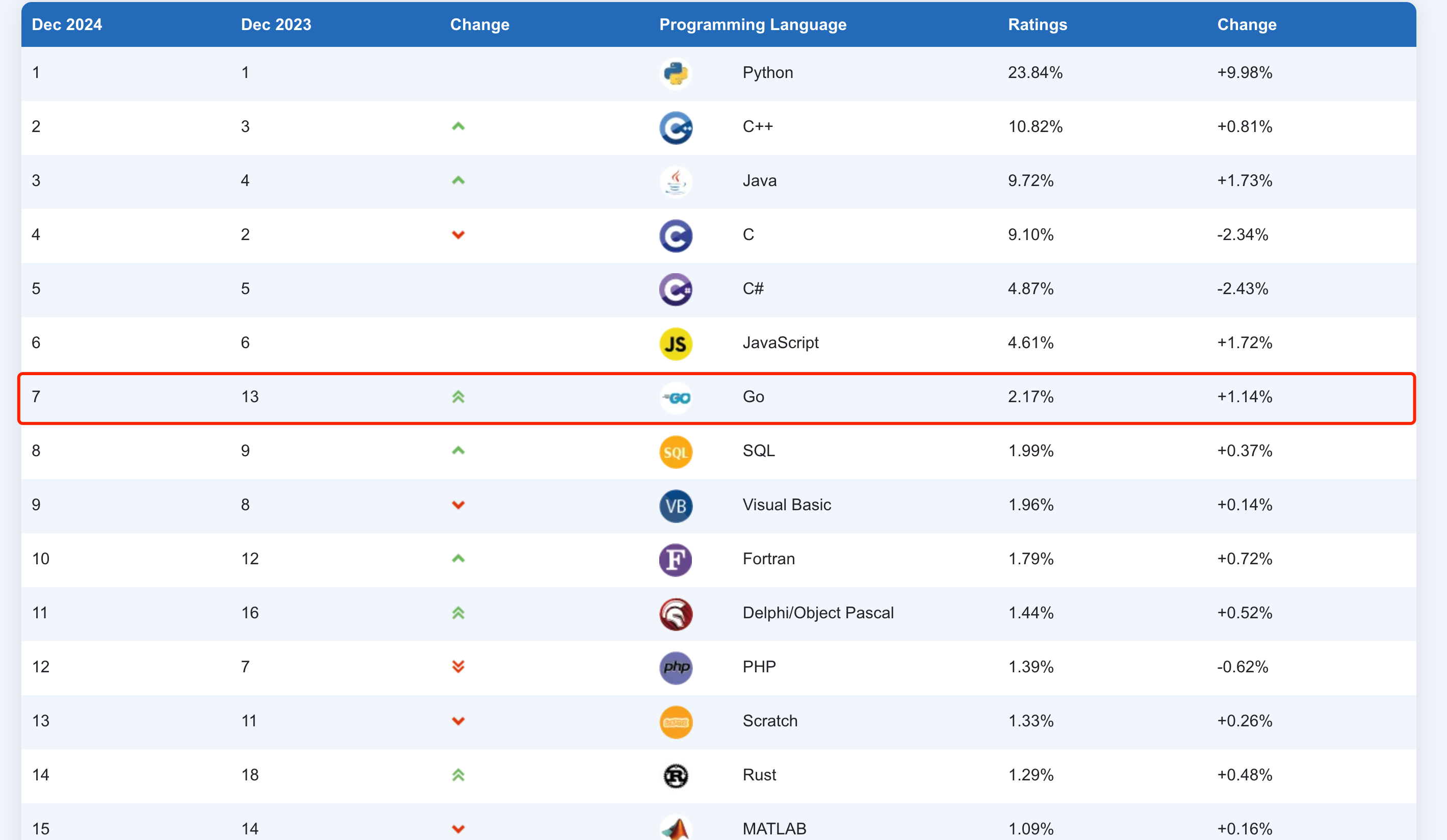
Task: Click the MATLAB language name
Action: [x=774, y=828]
